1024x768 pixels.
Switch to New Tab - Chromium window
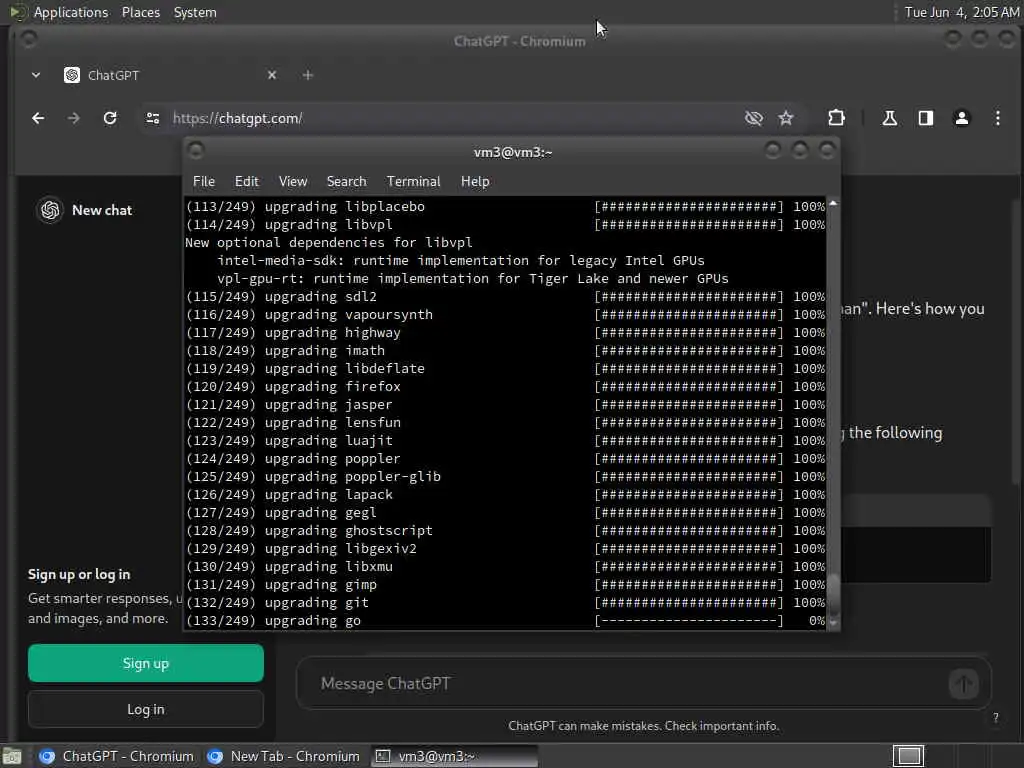pyautogui.click(x=283, y=756)
